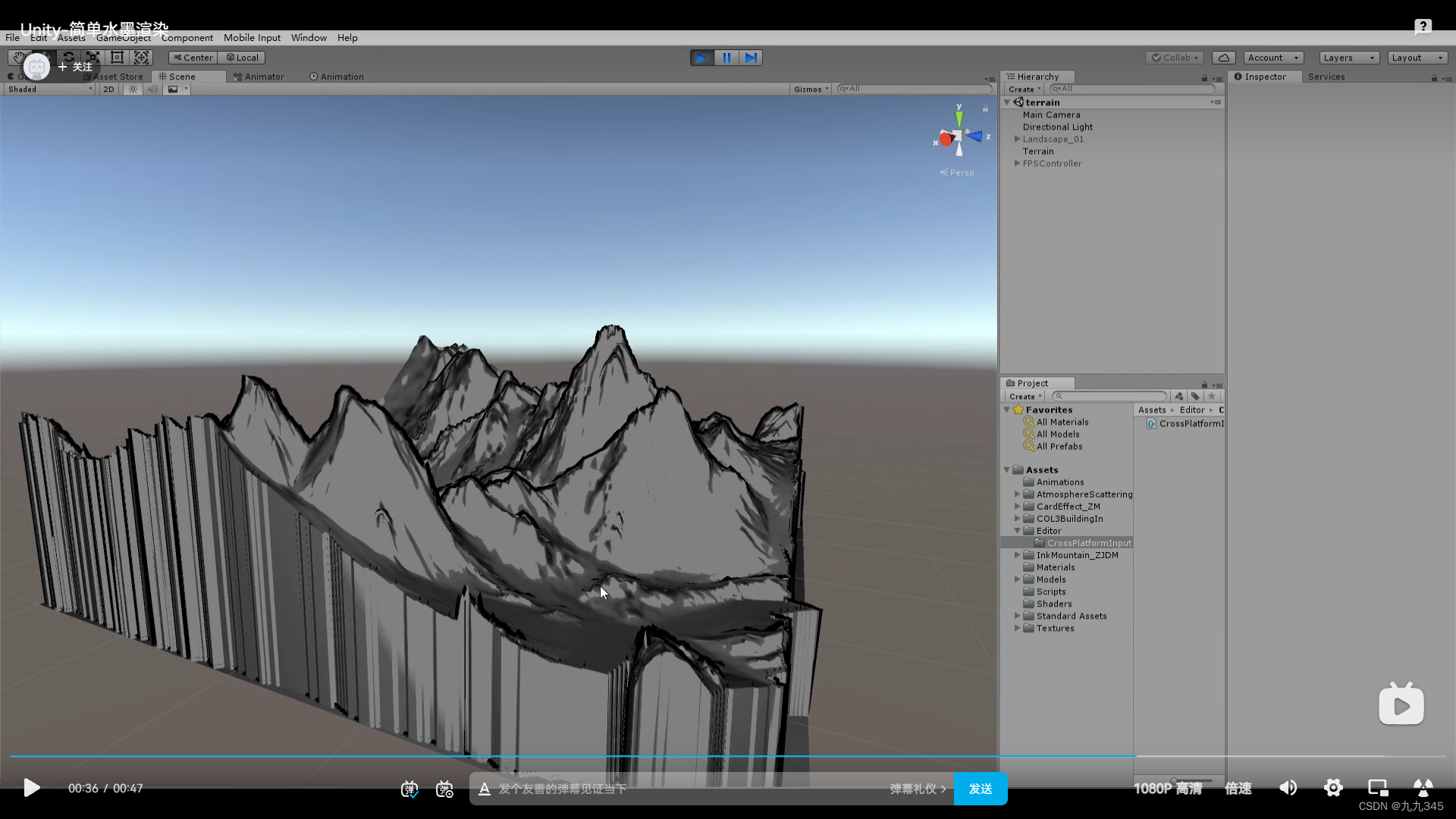Screen dimensions: 1456x819
Task: Open video player settings gear
Action: coord(1333,788)
